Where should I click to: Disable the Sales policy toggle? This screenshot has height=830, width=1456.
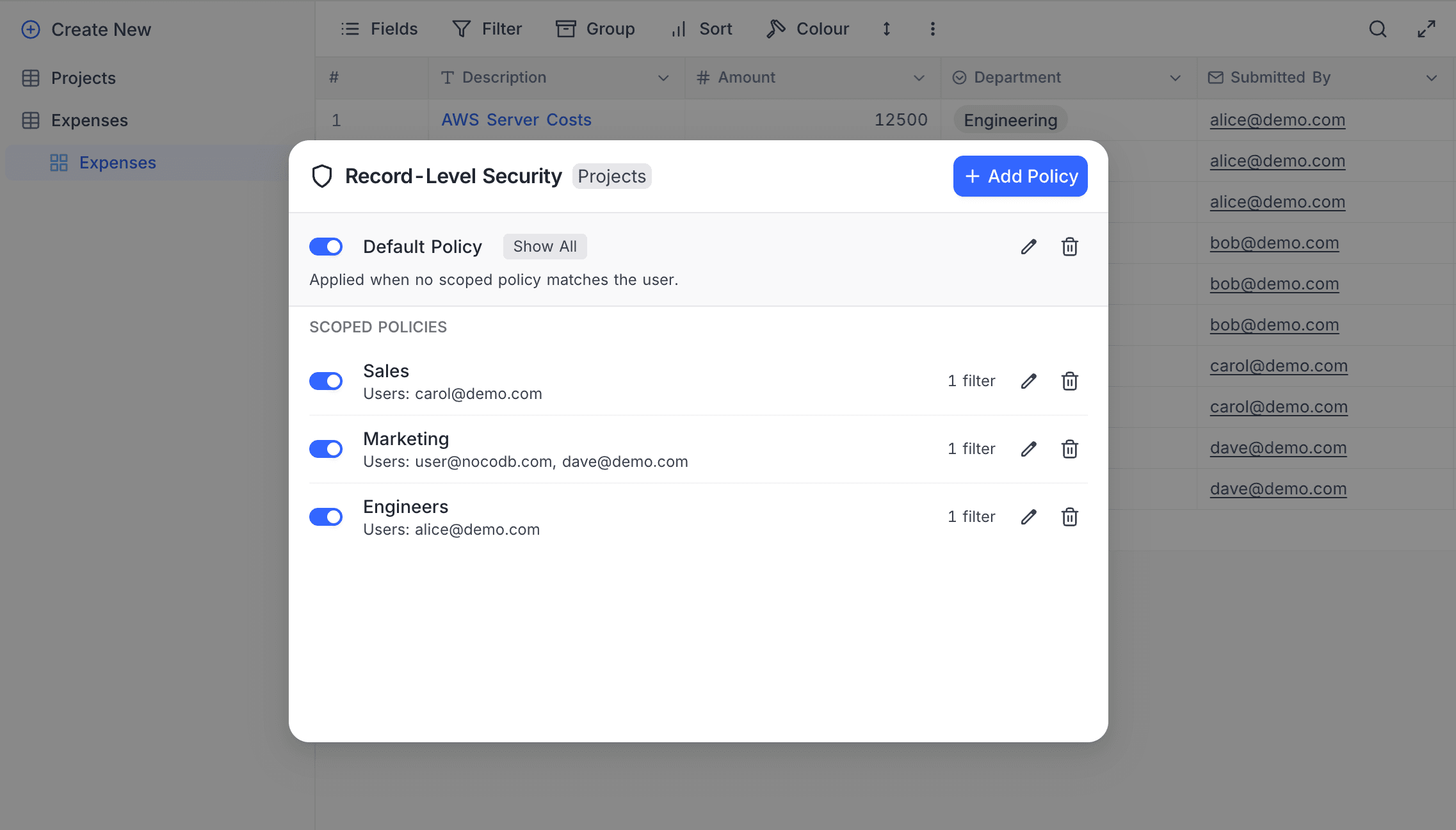[x=326, y=381]
